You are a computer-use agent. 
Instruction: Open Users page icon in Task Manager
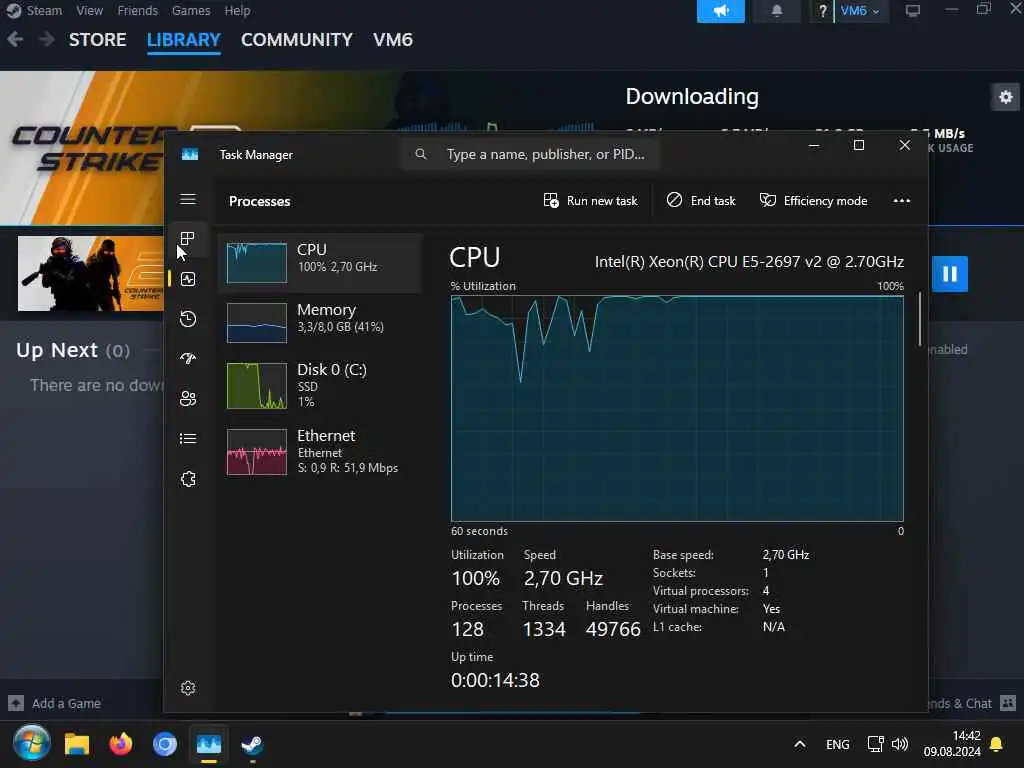pyautogui.click(x=188, y=398)
